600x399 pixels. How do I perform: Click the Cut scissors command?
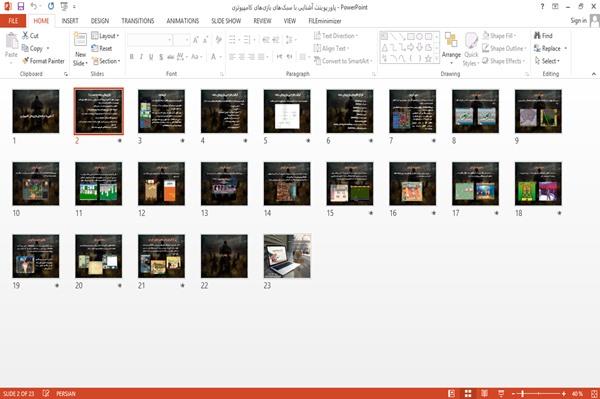(30, 36)
